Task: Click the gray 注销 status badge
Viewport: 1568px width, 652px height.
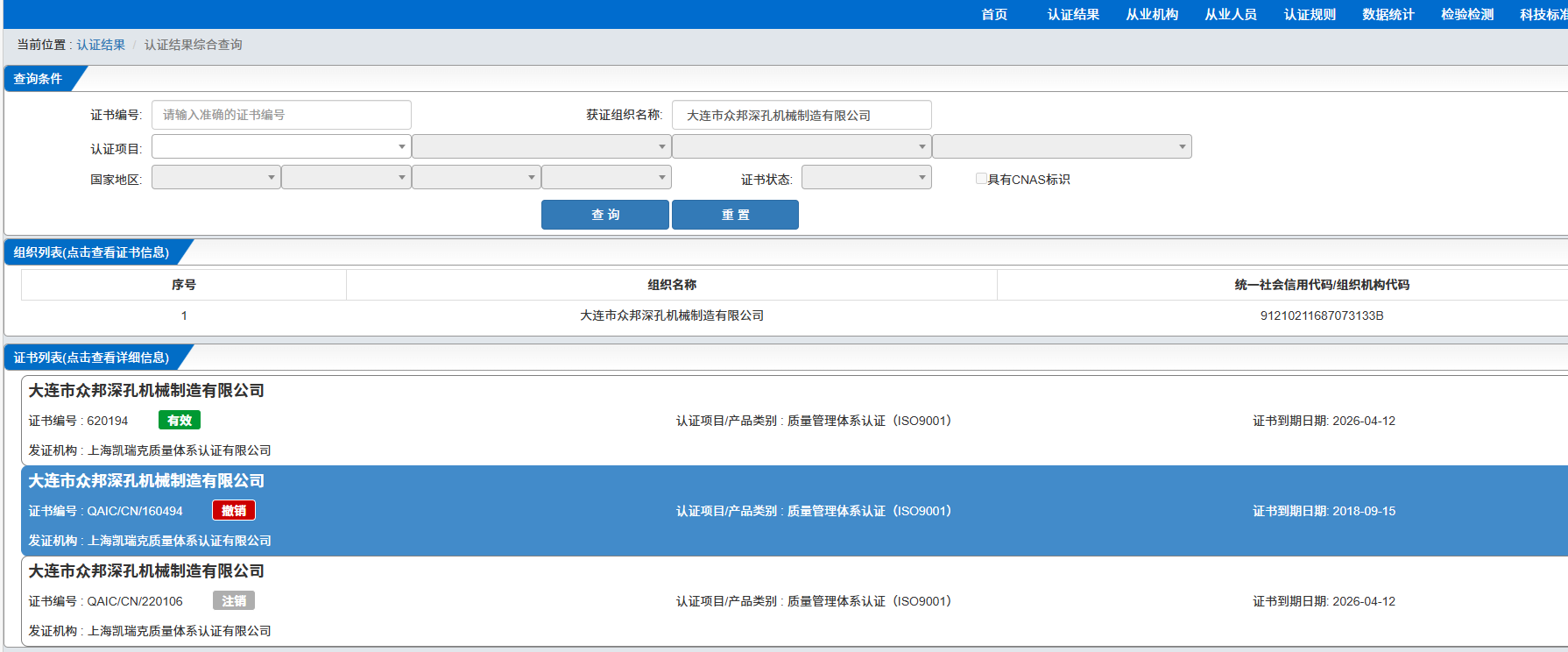Action: pos(234,601)
